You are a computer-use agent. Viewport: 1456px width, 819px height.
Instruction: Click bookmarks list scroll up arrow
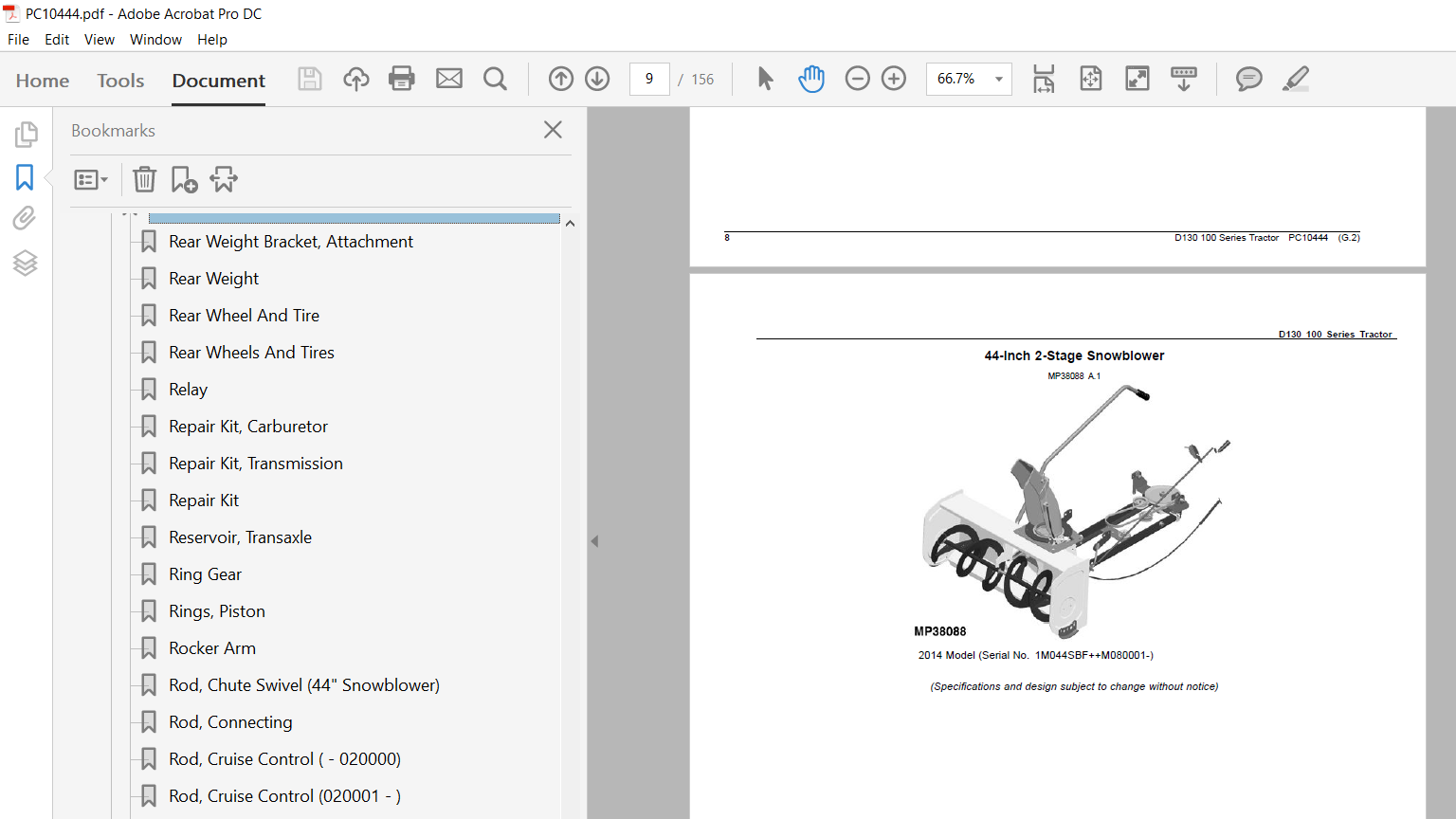(x=570, y=223)
